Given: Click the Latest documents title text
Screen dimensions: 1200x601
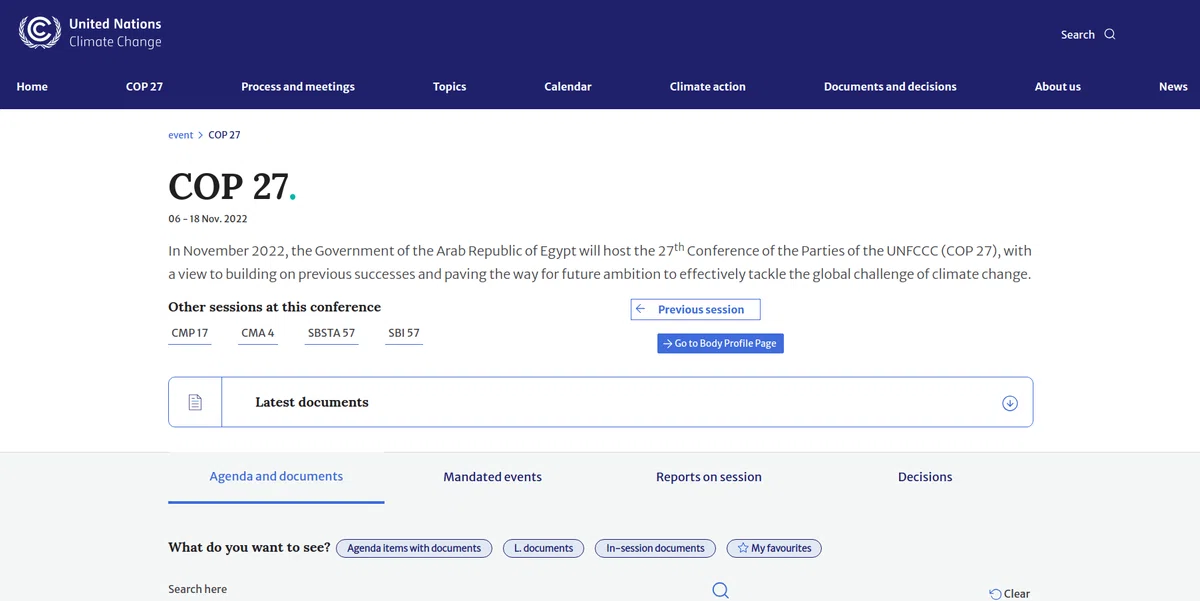Looking at the screenshot, I should [x=312, y=402].
